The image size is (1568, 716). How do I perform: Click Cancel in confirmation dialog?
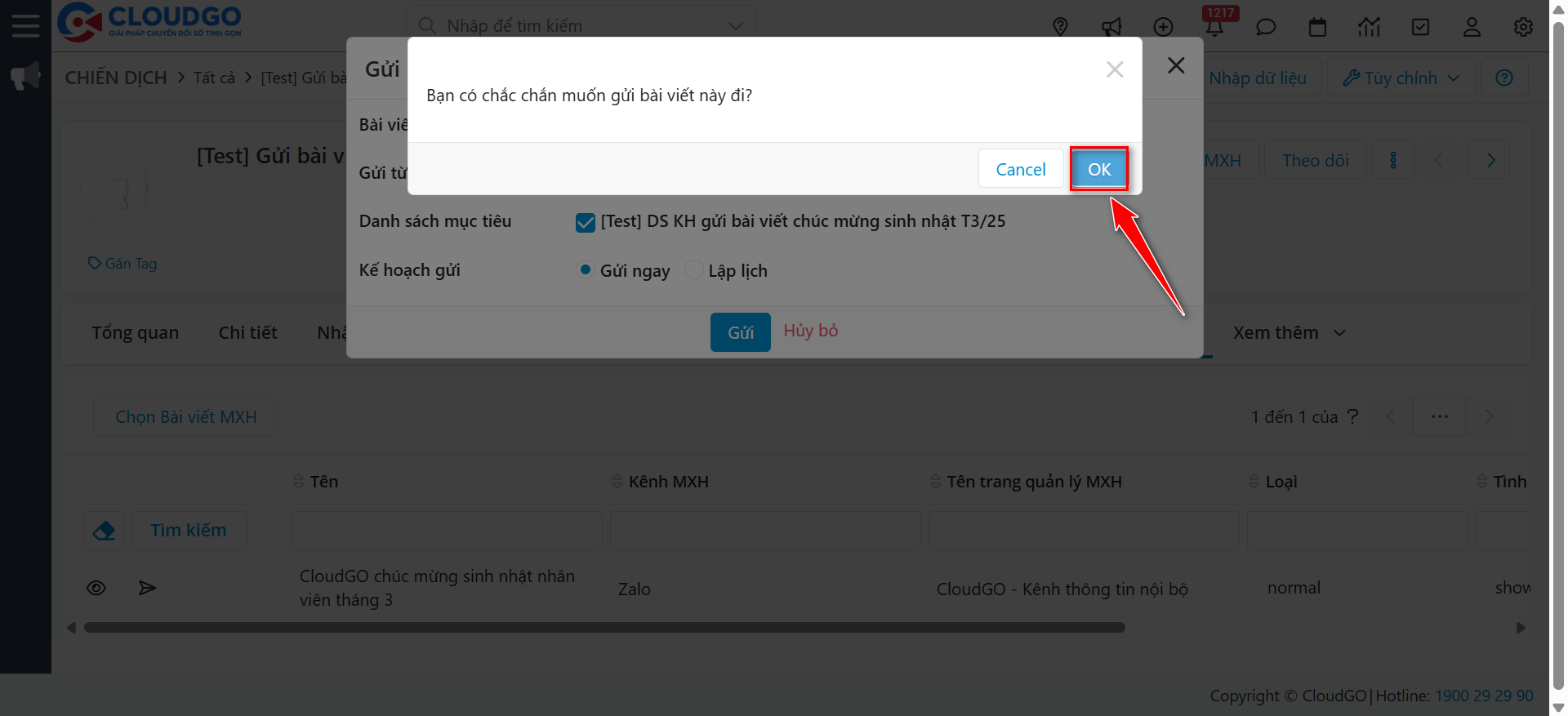coord(1021,169)
